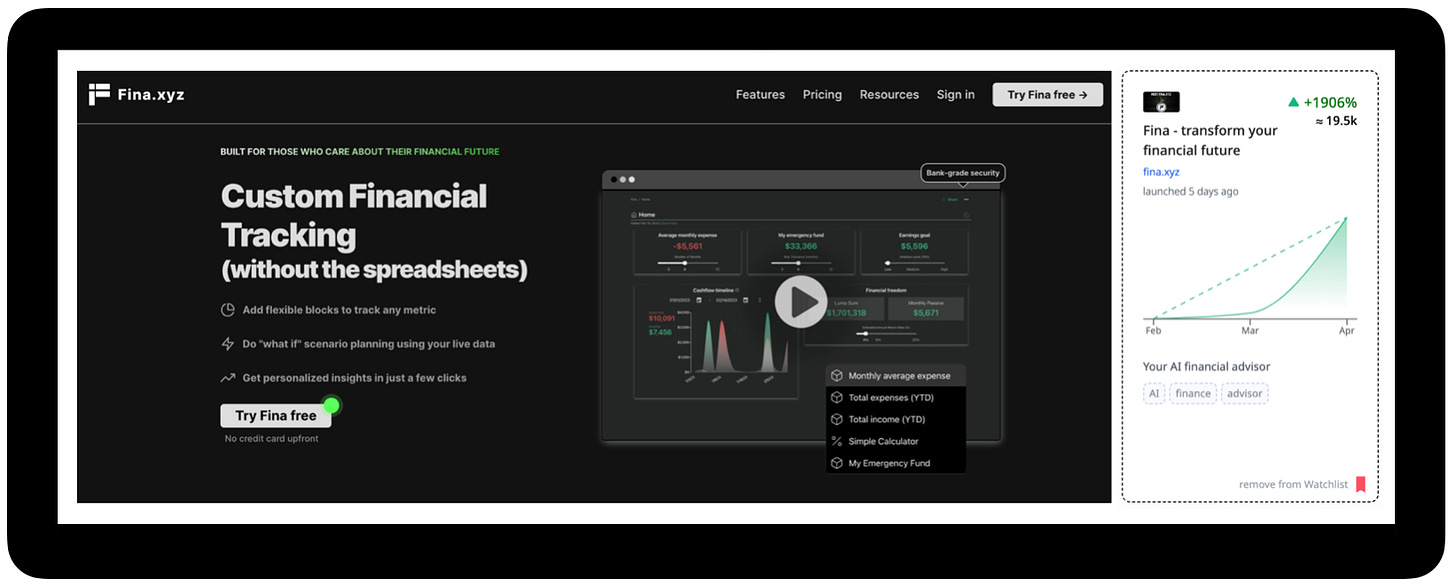The width and height of the screenshot is (1456, 587).
Task: Select Total expenses (YTD) block
Action: 896,398
